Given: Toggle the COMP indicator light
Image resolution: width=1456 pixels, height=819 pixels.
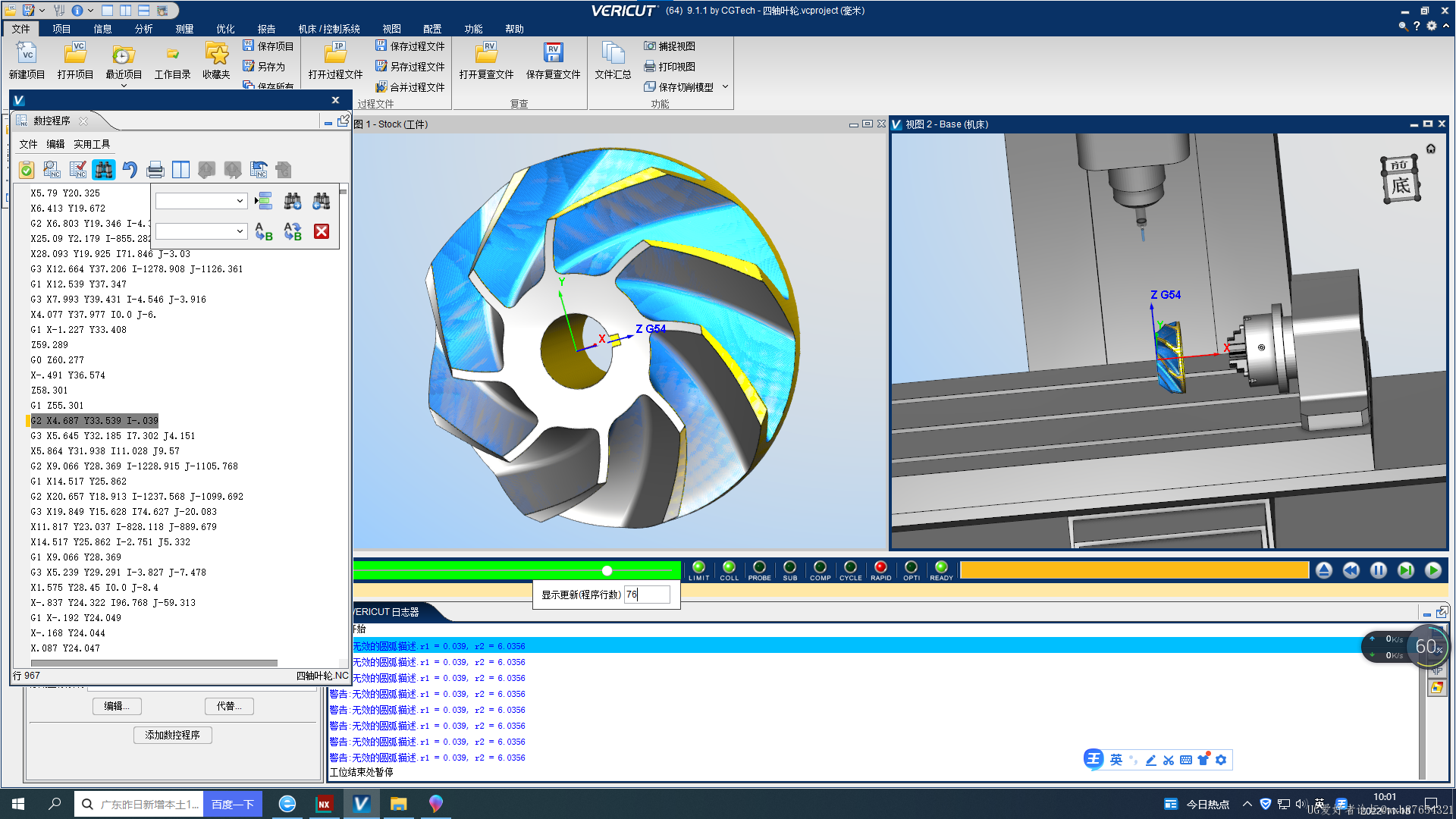Looking at the screenshot, I should 820,567.
